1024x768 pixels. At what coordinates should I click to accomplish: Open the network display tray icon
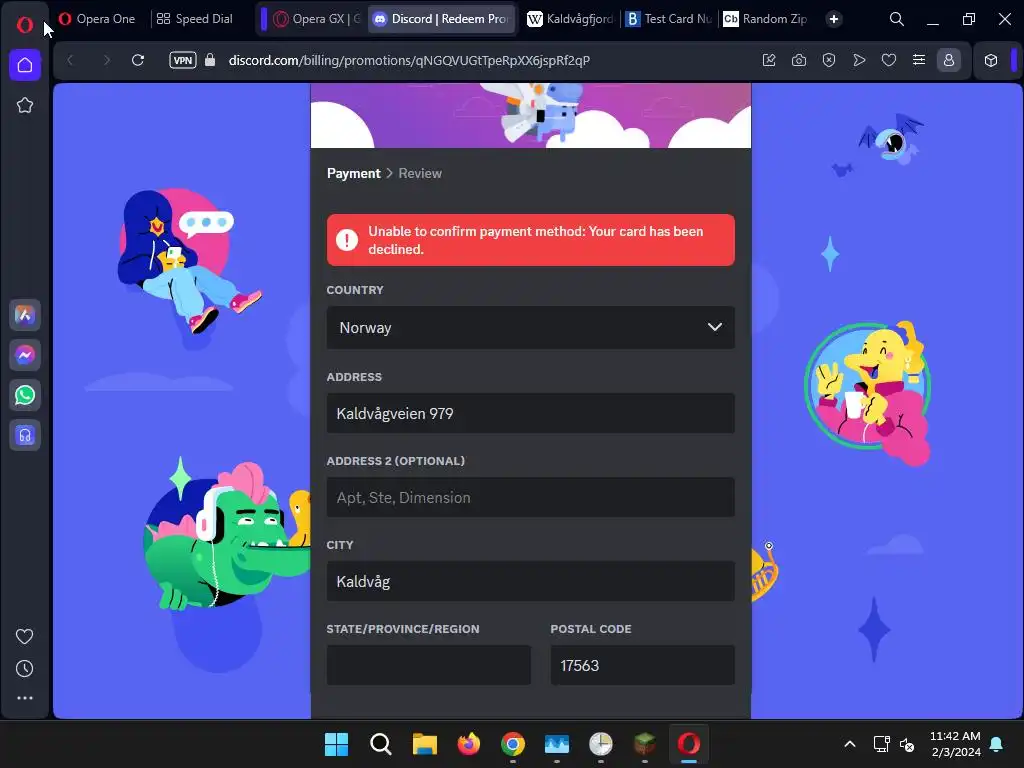[x=881, y=744]
